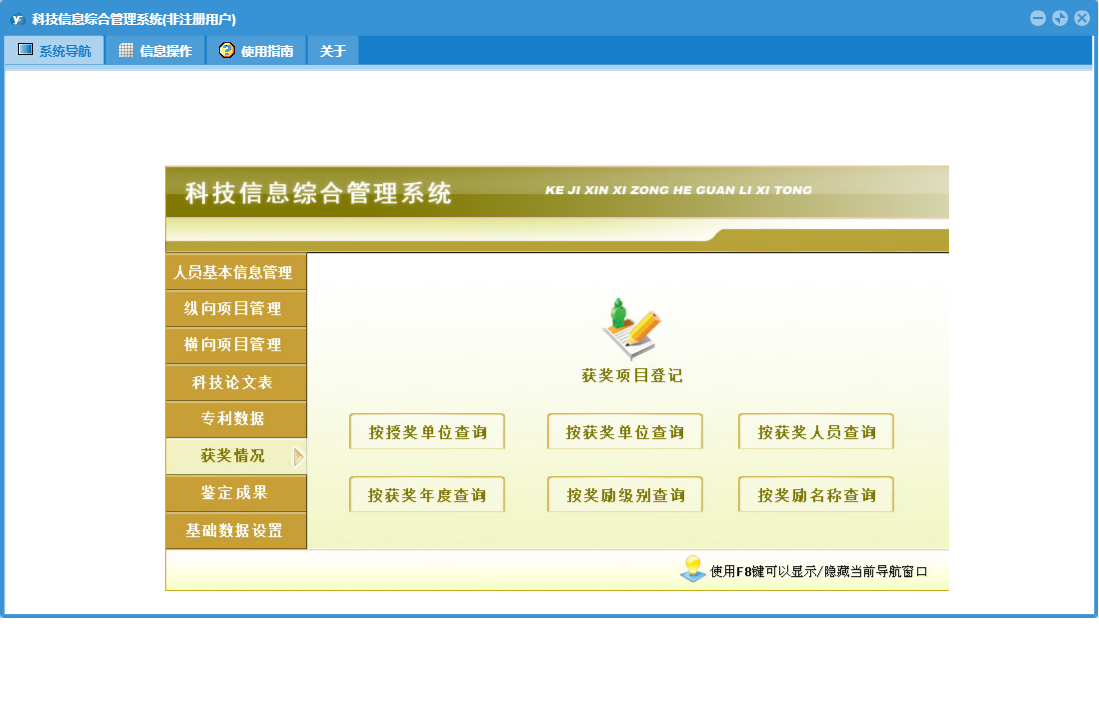Open the 关于 tab
This screenshot has width=1099, height=723.
pos(333,50)
